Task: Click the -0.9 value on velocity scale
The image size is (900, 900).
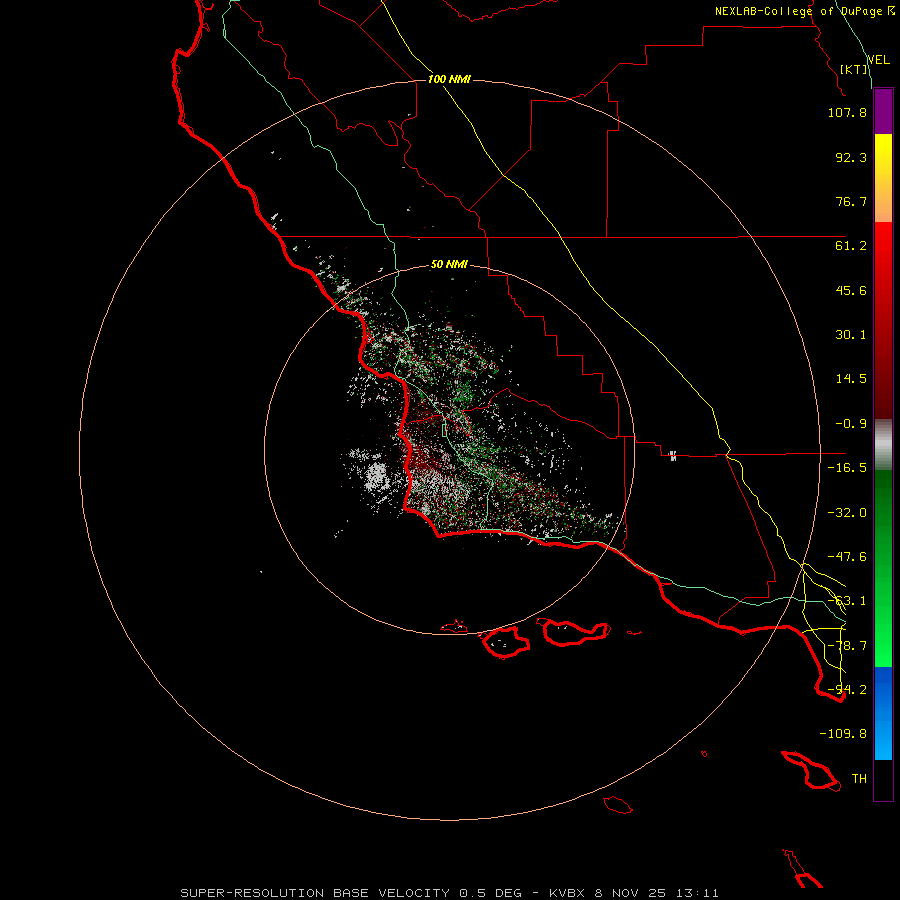Action: tap(851, 424)
